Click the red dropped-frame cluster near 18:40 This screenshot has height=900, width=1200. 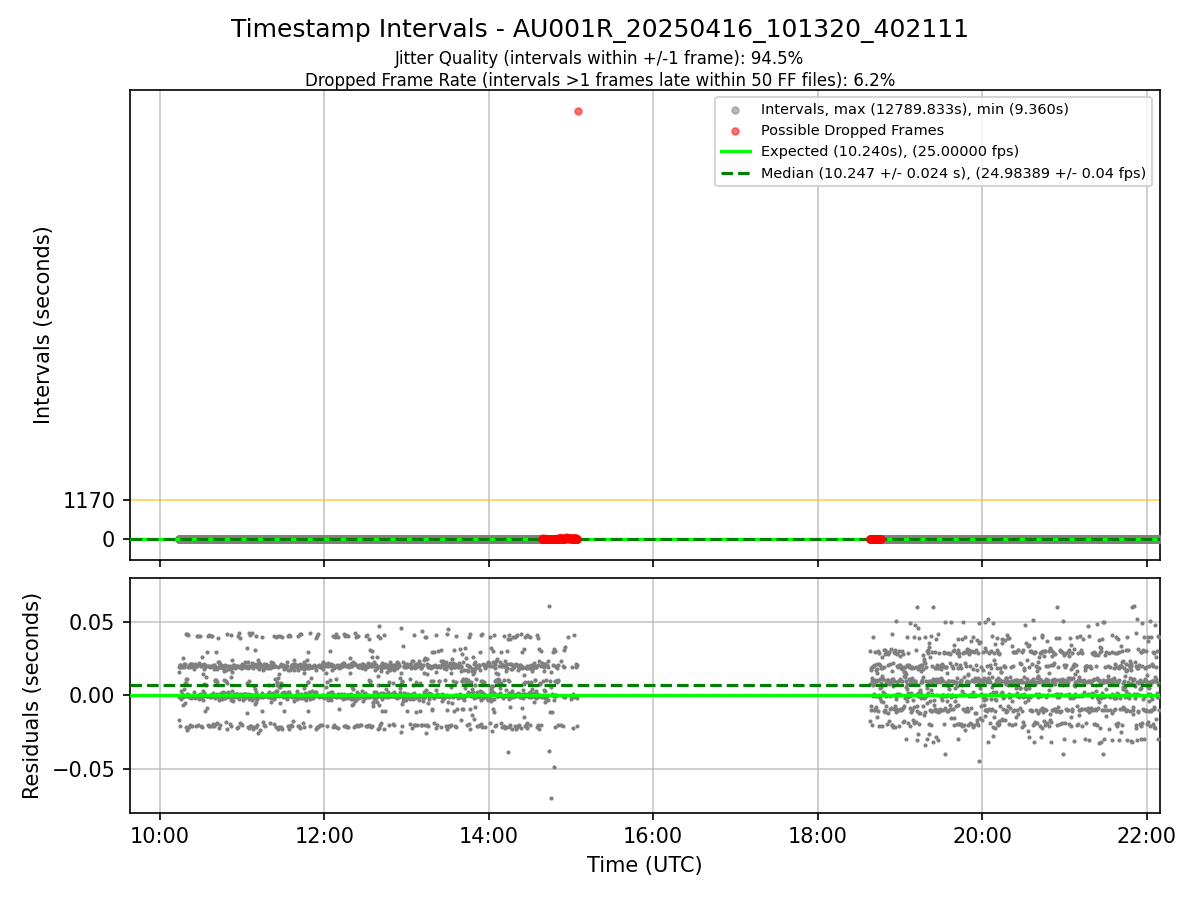click(876, 539)
